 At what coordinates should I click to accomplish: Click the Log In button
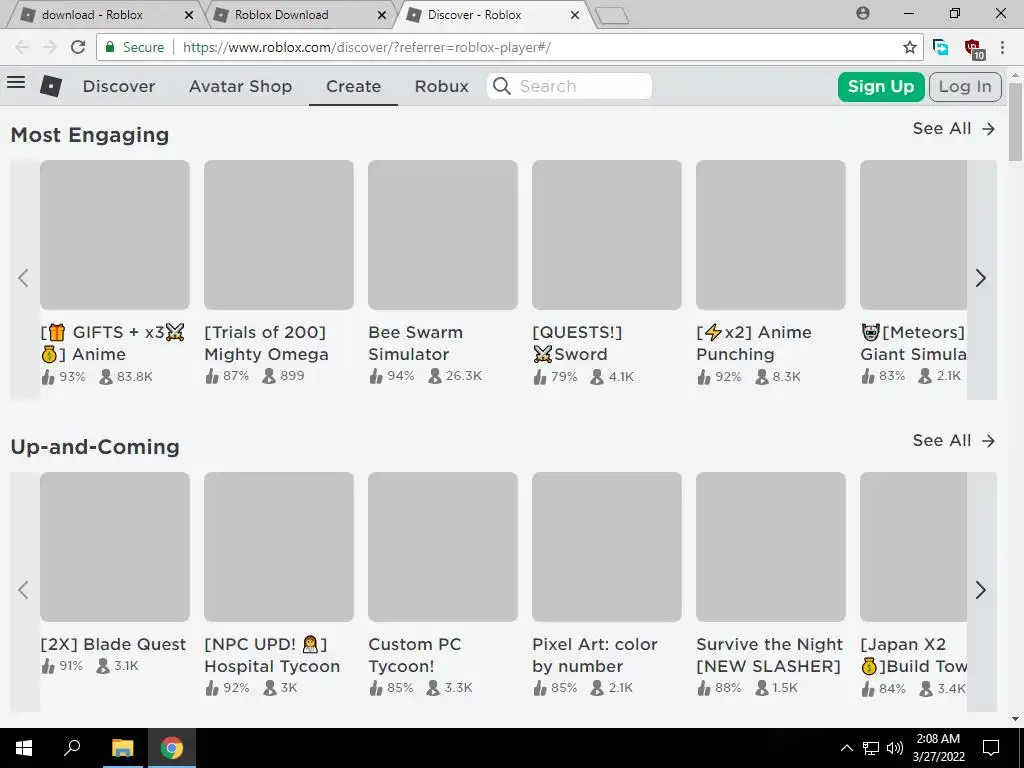965,87
